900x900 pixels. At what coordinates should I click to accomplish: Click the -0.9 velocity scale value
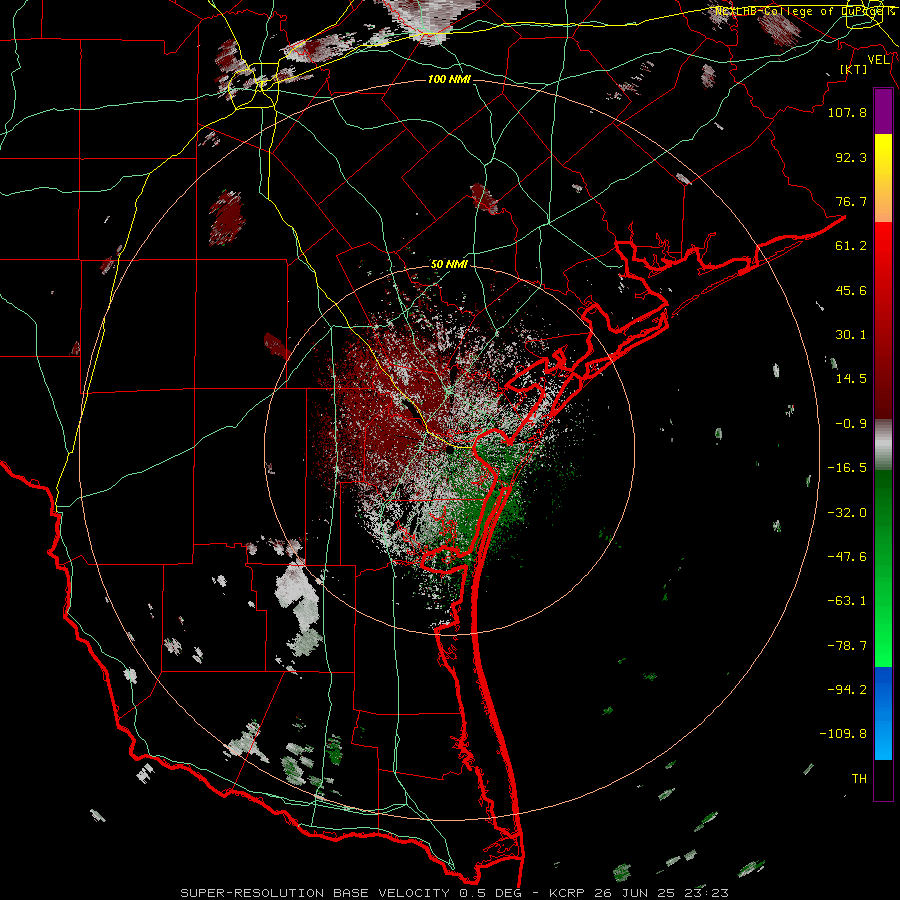click(x=851, y=424)
